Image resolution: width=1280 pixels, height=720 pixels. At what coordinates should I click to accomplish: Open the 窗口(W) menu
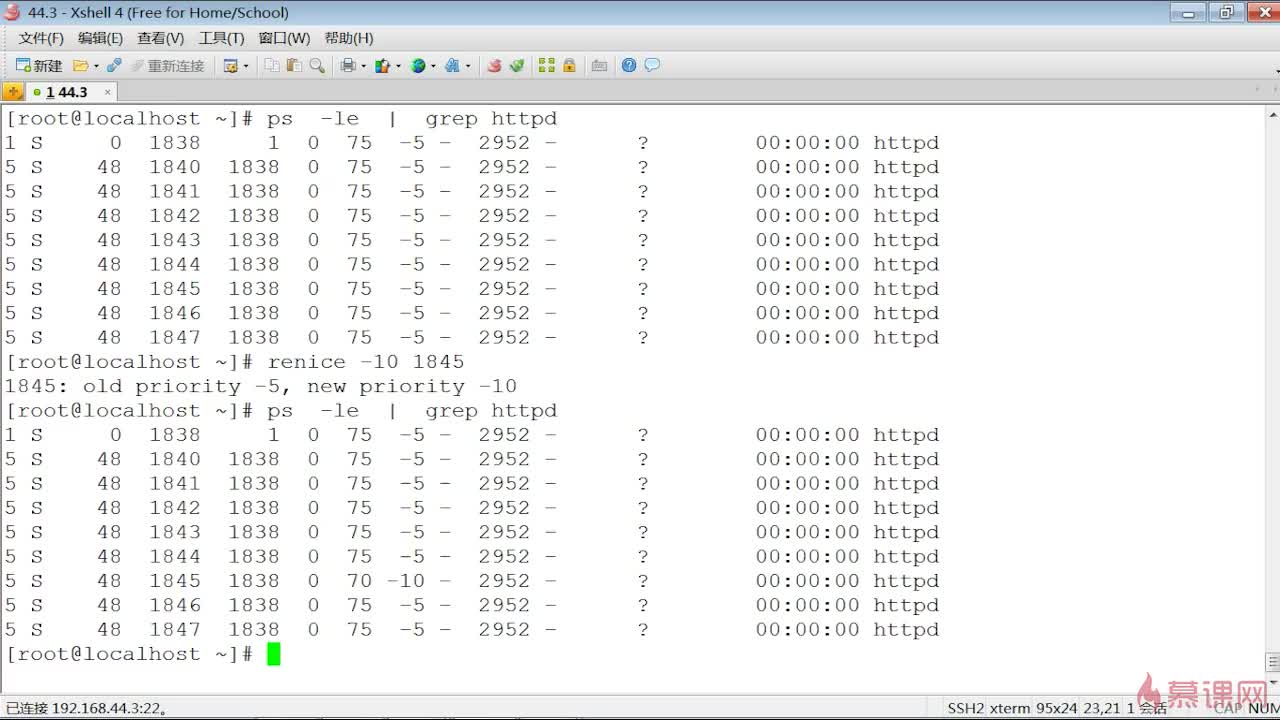(x=284, y=38)
